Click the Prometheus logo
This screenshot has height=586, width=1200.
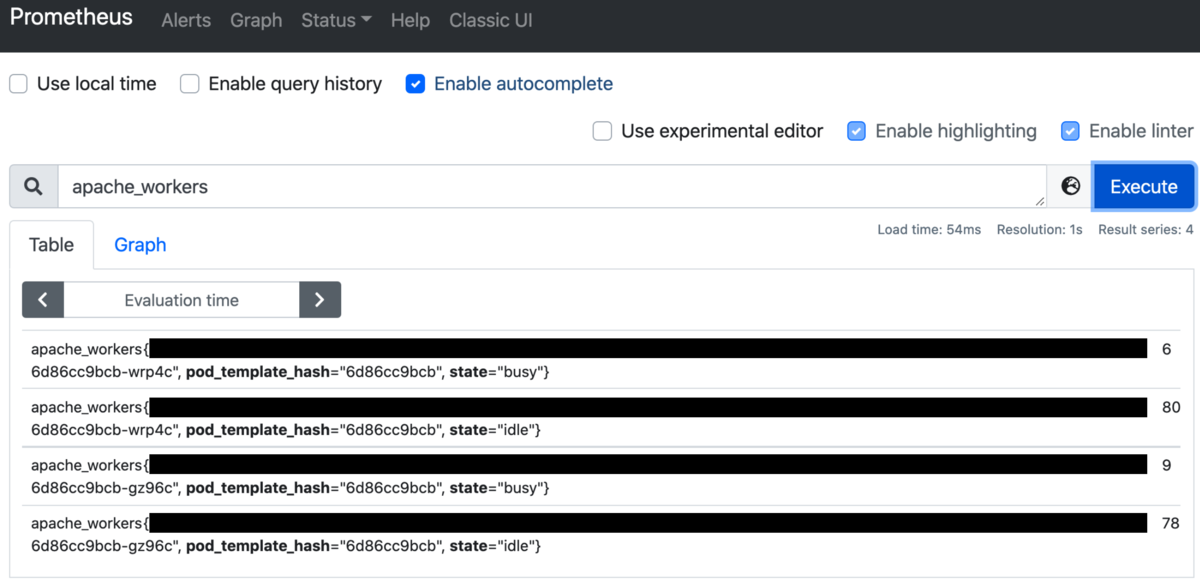pos(70,17)
